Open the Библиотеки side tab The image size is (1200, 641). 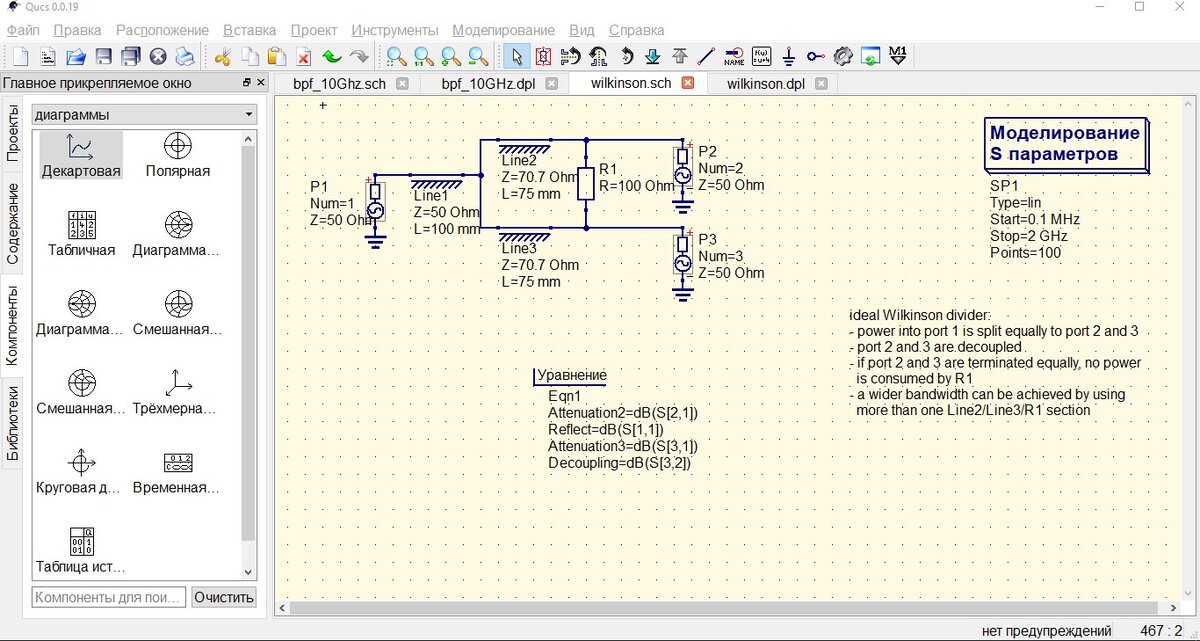tap(13, 423)
